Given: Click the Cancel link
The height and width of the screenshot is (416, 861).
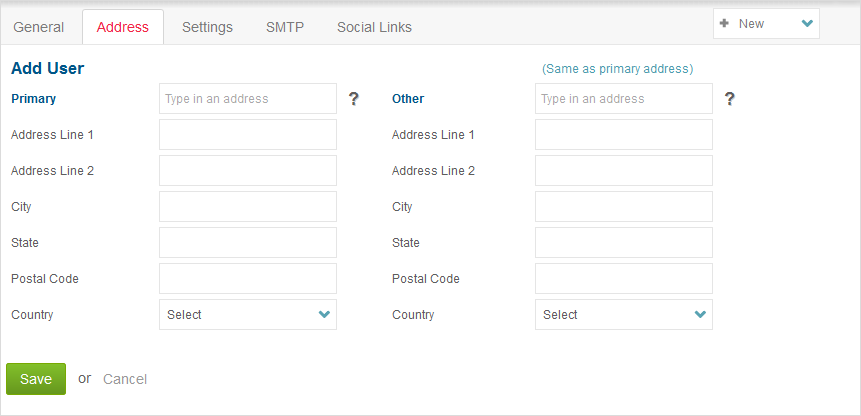Looking at the screenshot, I should point(125,379).
